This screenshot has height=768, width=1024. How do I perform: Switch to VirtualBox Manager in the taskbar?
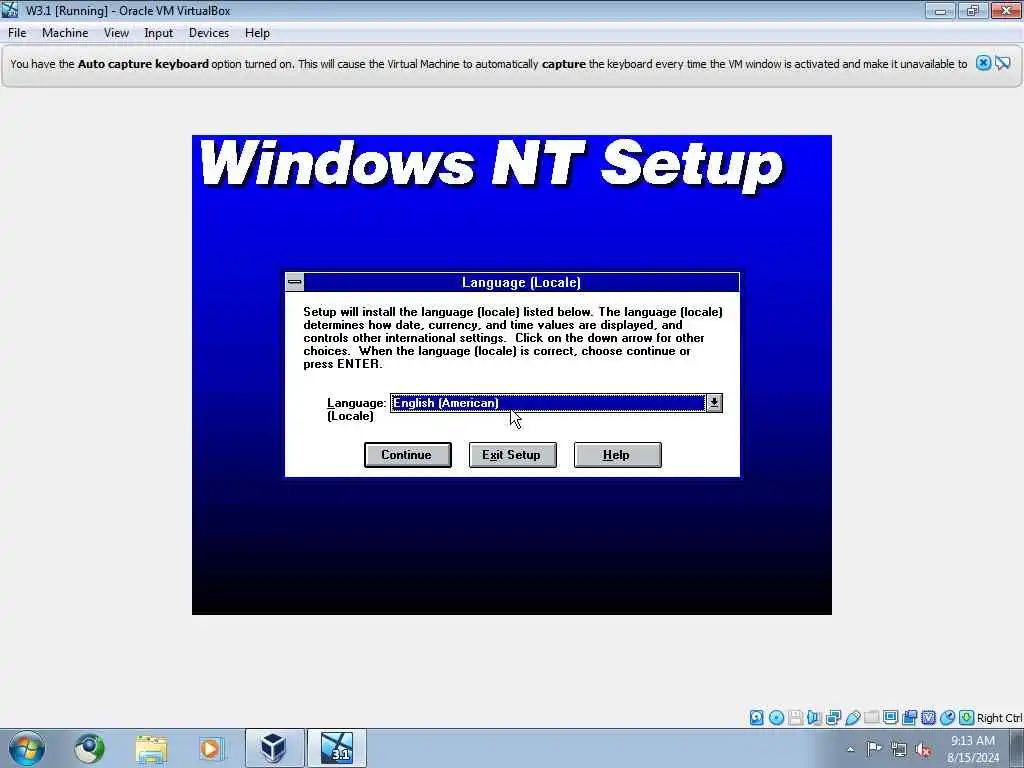(274, 748)
